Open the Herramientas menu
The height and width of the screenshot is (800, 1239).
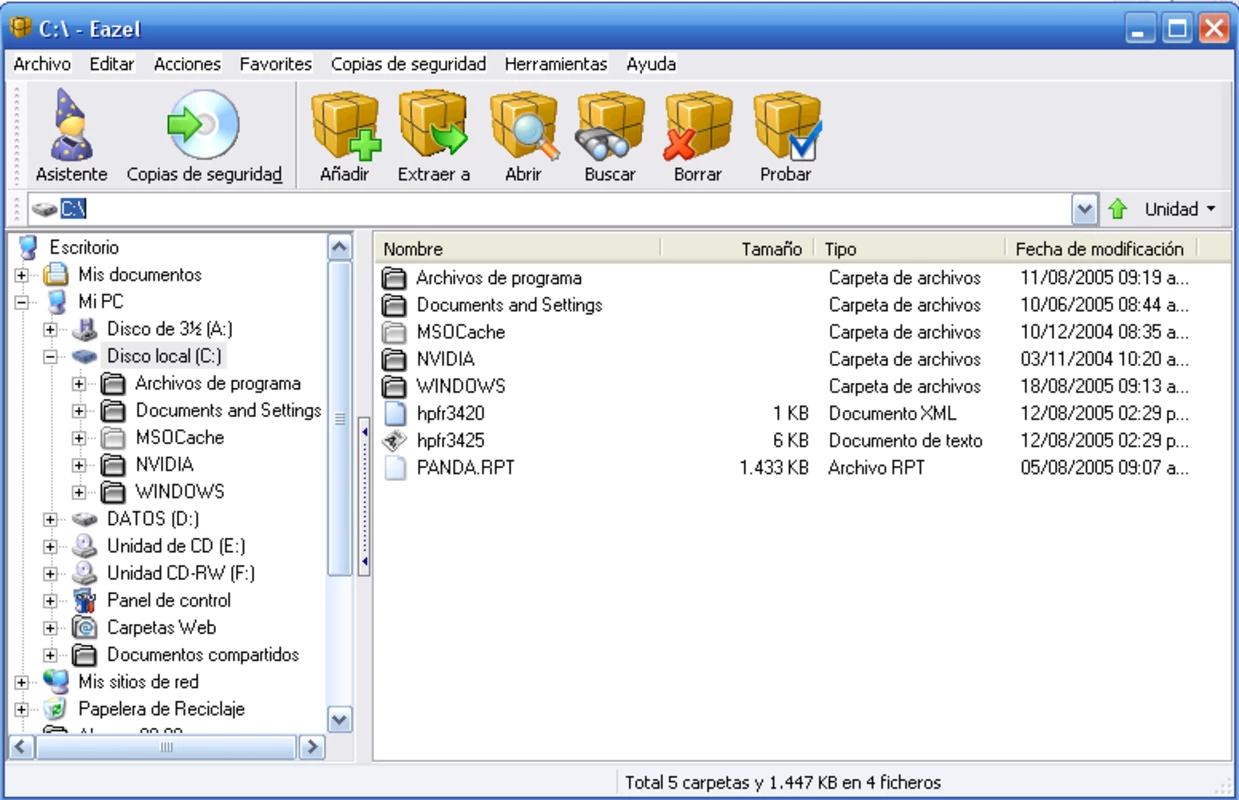click(556, 64)
